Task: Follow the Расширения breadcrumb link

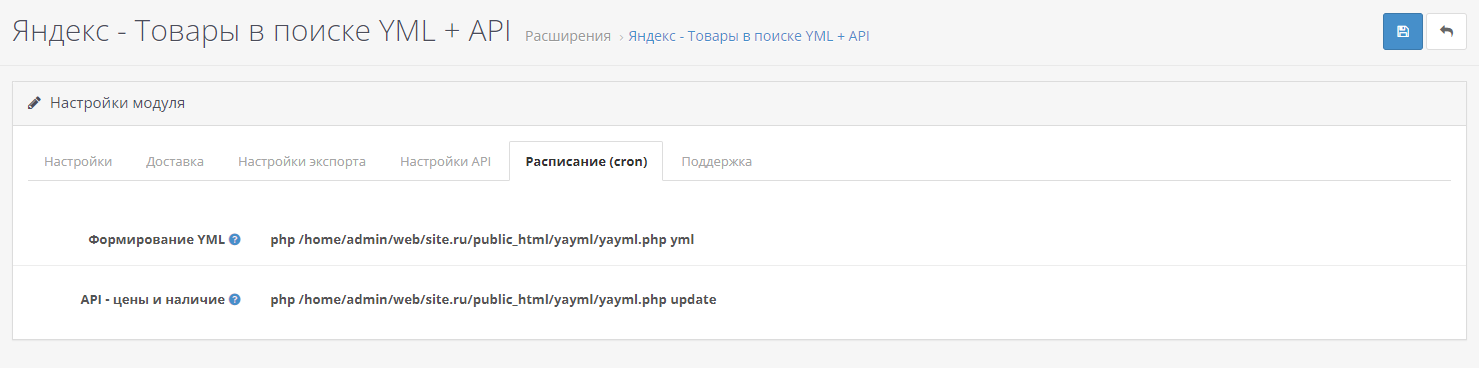Action: [x=568, y=36]
